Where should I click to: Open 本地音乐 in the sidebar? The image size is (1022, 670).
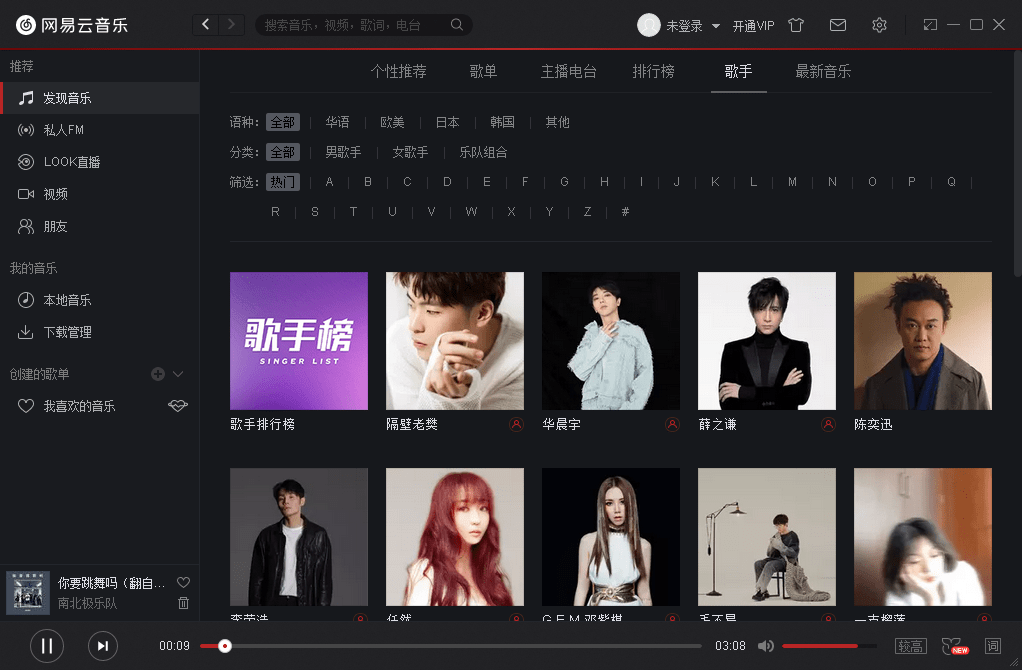(x=100, y=300)
